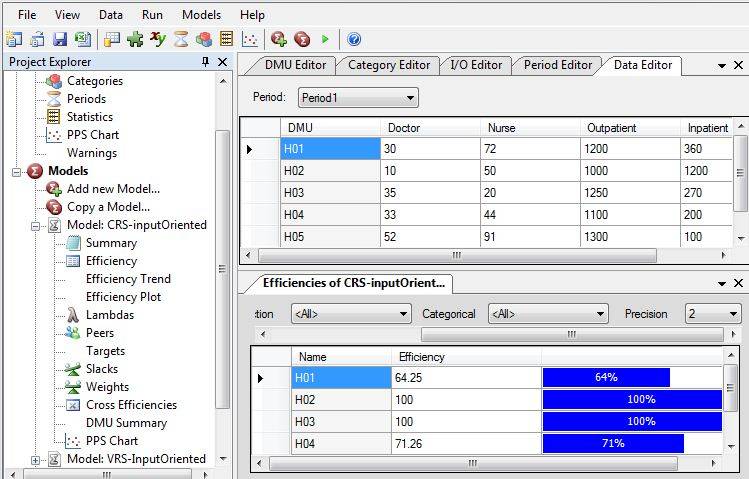Expand the Model: VRS-InputOriented tree node
The height and width of the screenshot is (479, 749).
36,459
